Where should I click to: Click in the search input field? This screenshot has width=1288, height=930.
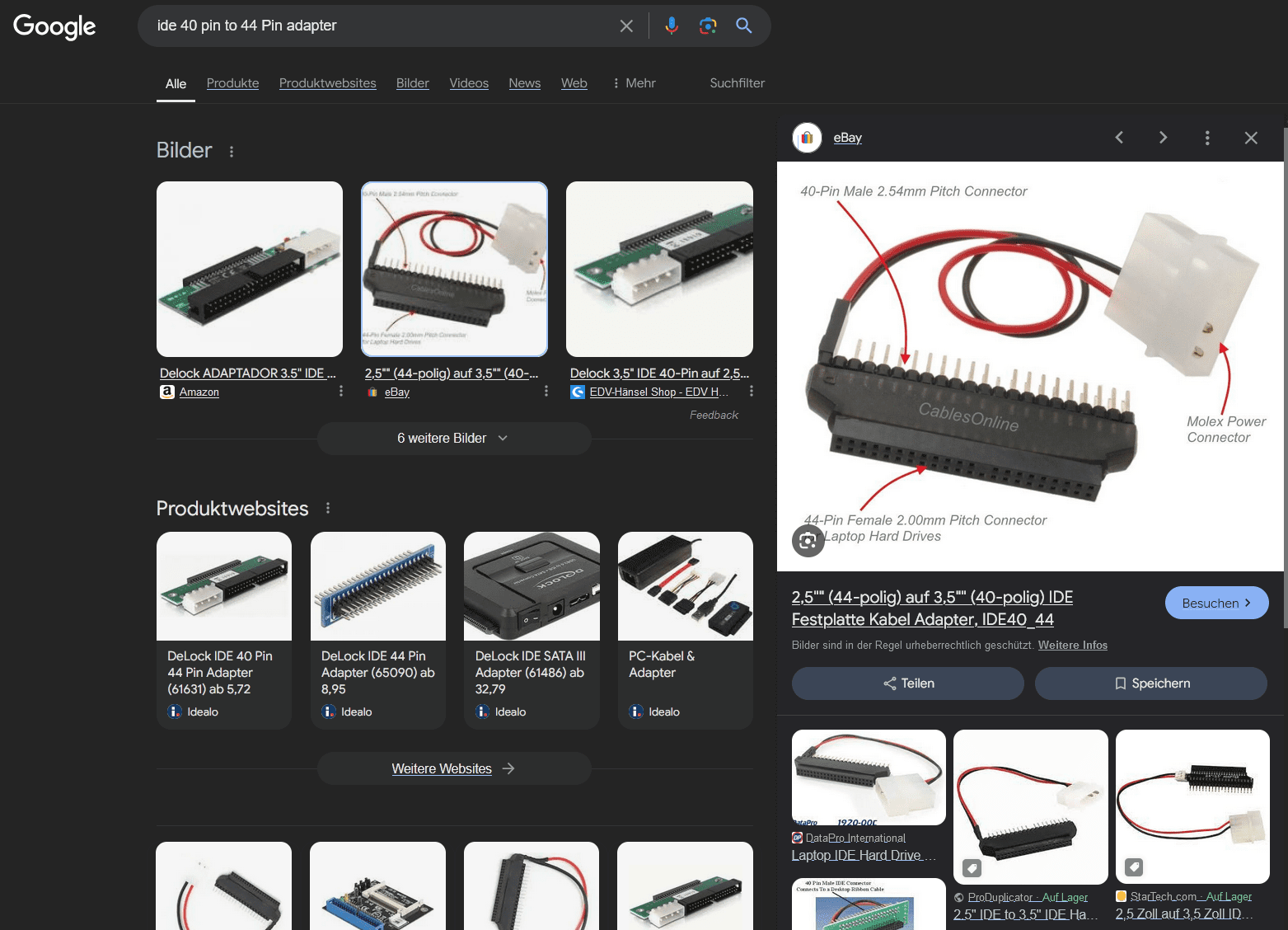pos(379,26)
